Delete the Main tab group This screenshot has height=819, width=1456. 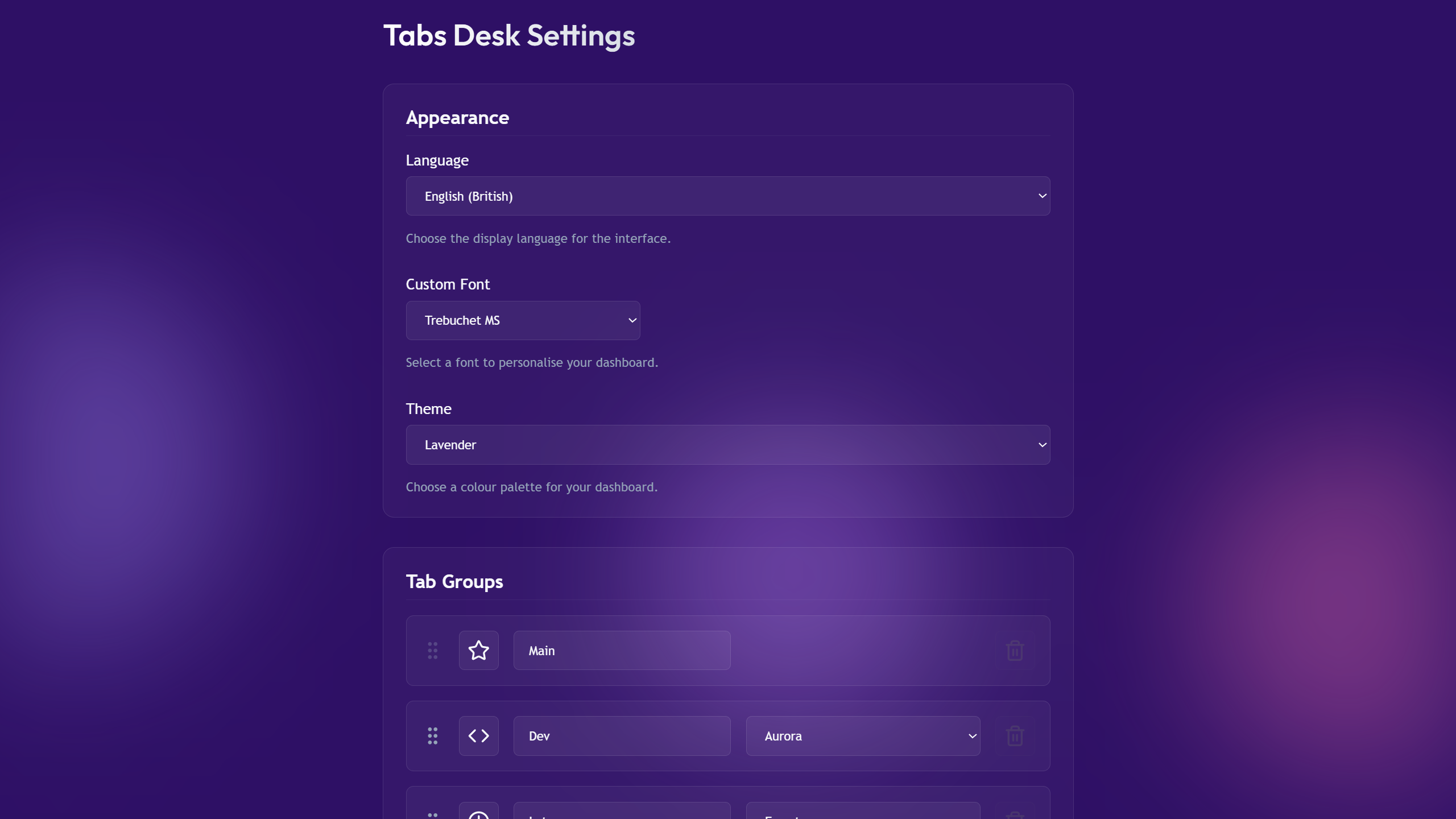point(1015,650)
